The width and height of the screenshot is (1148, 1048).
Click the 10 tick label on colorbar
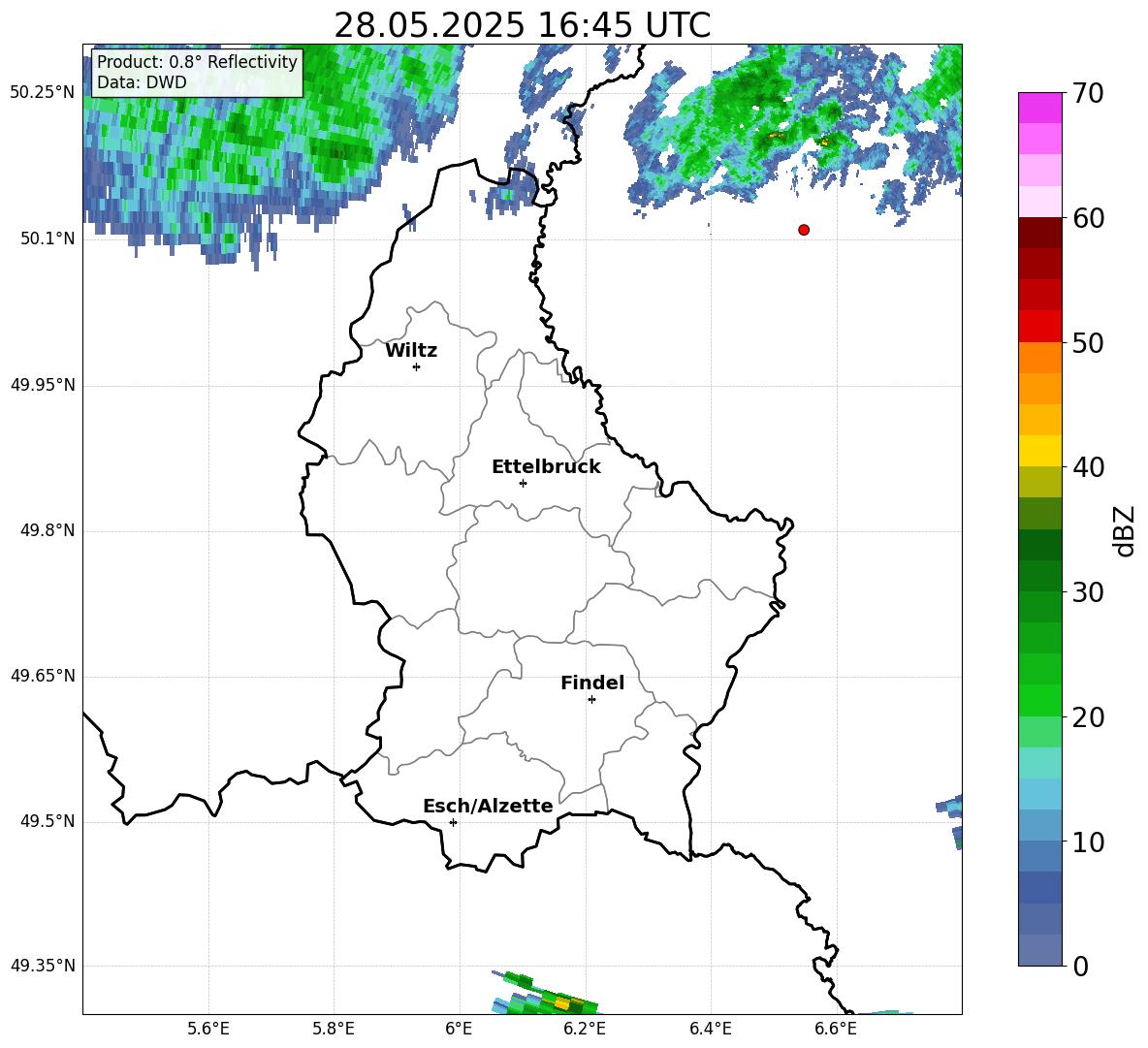coord(1087,842)
